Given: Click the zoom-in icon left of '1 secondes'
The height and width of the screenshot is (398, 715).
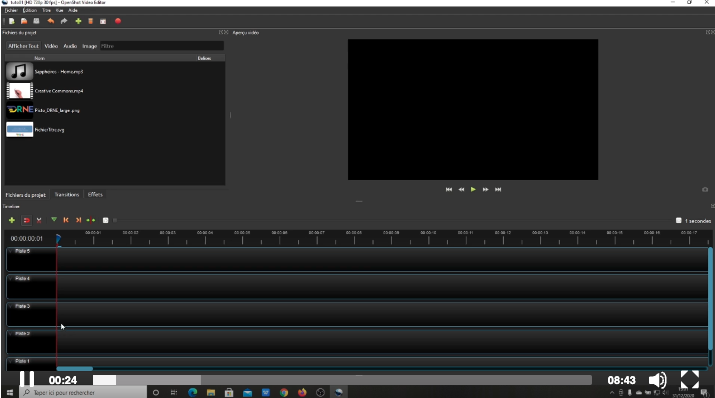Looking at the screenshot, I should coord(679,220).
